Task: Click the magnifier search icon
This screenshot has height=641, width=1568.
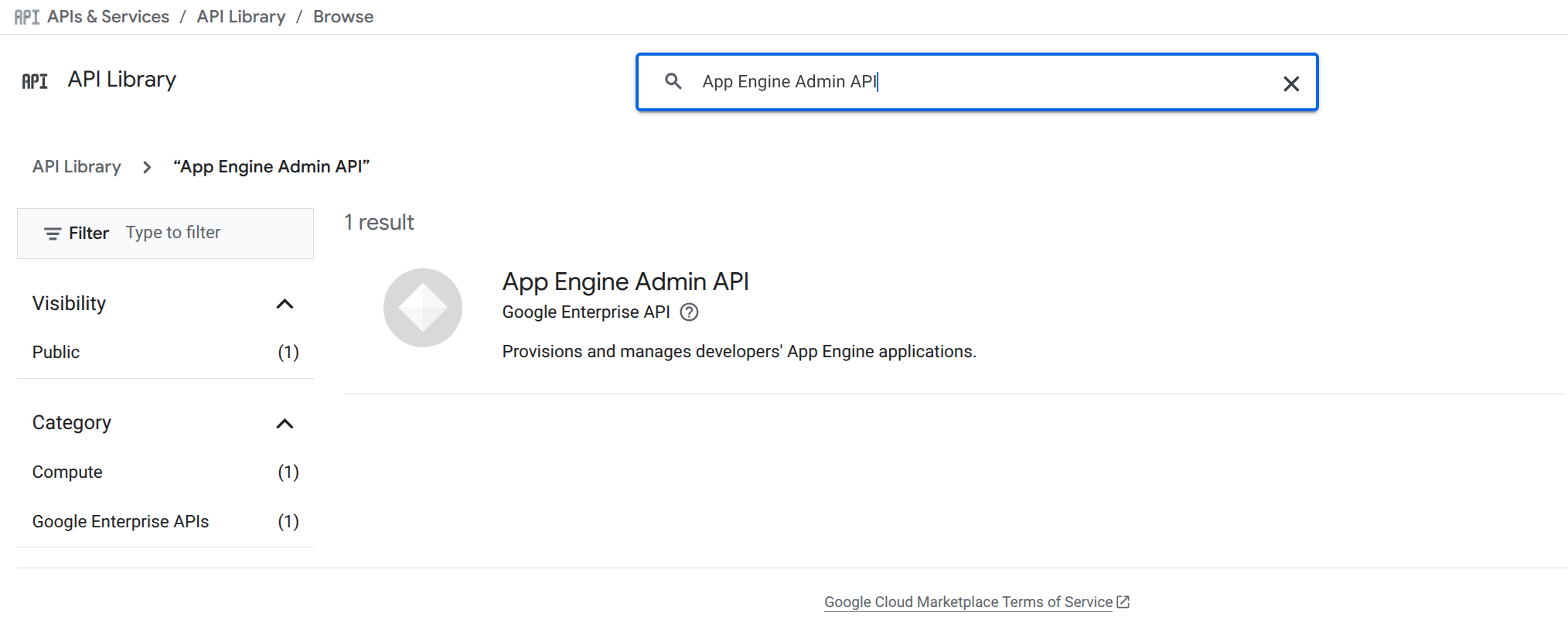Action: [673, 81]
